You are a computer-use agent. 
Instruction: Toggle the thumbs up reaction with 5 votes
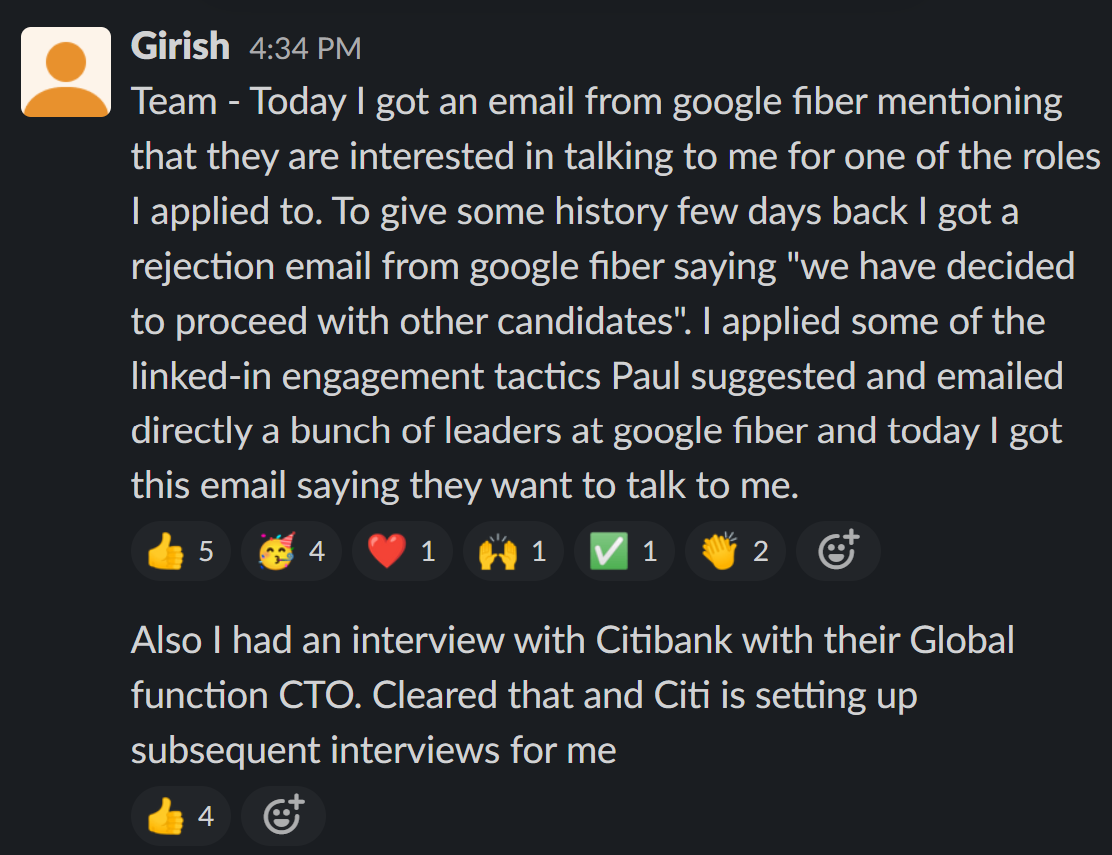coord(181,551)
